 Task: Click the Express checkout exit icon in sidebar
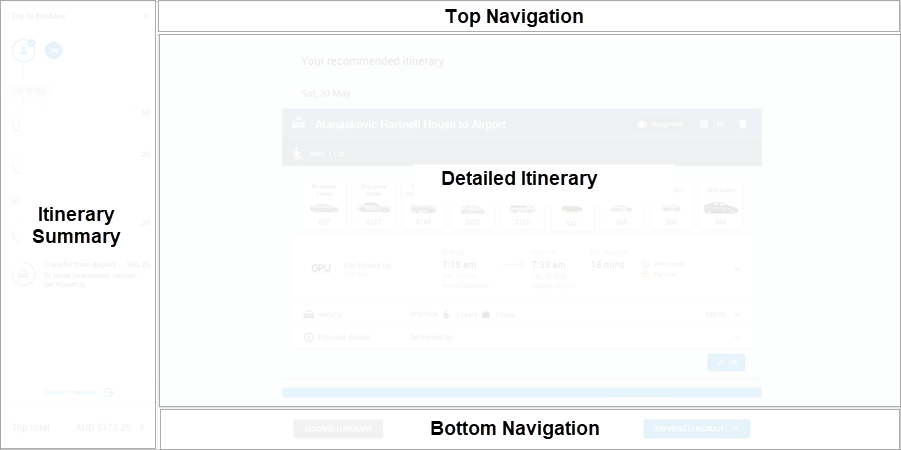click(x=109, y=392)
